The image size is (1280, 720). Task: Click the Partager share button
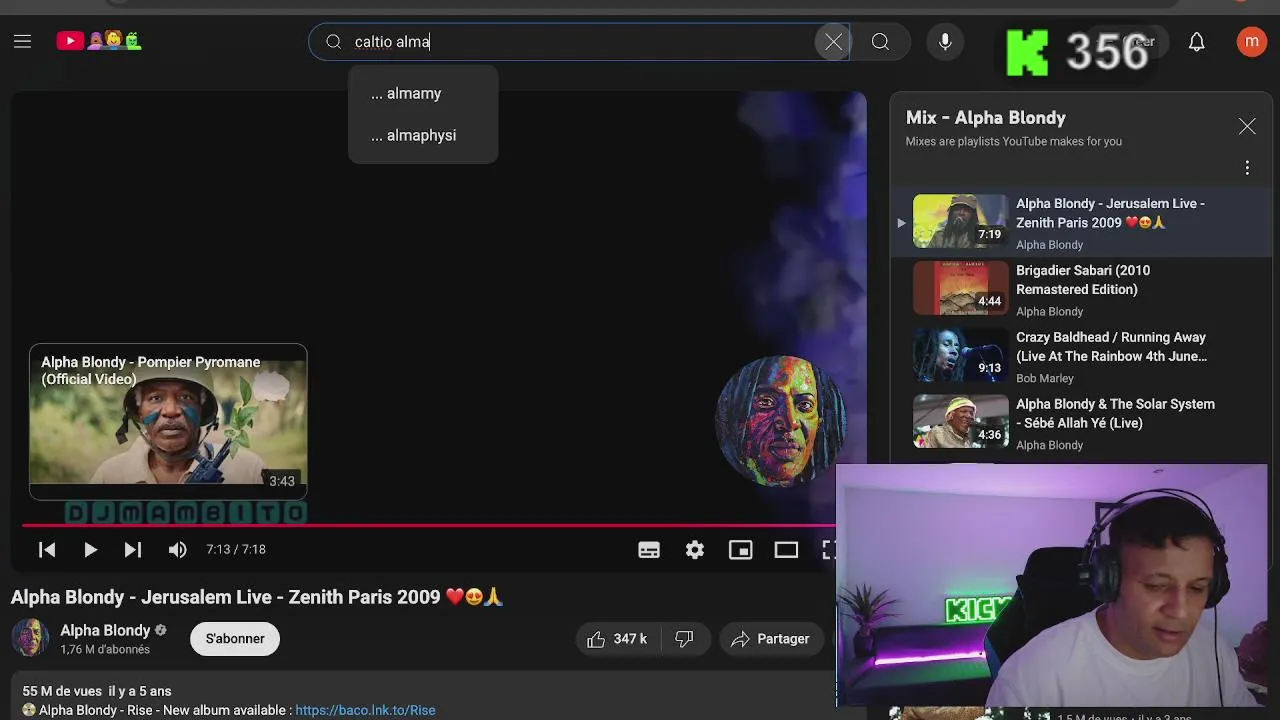pyautogui.click(x=770, y=639)
